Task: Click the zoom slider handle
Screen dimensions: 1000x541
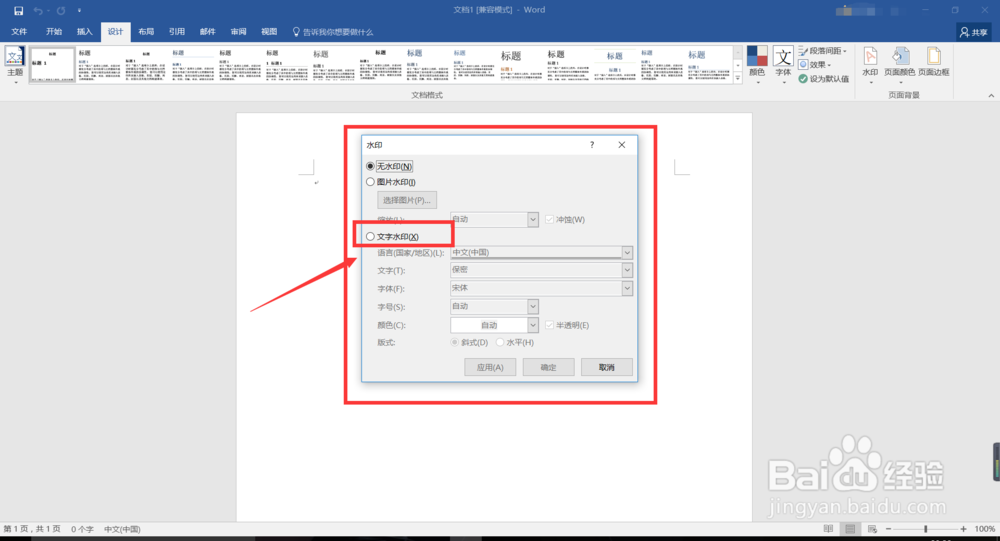Action: tap(925, 529)
